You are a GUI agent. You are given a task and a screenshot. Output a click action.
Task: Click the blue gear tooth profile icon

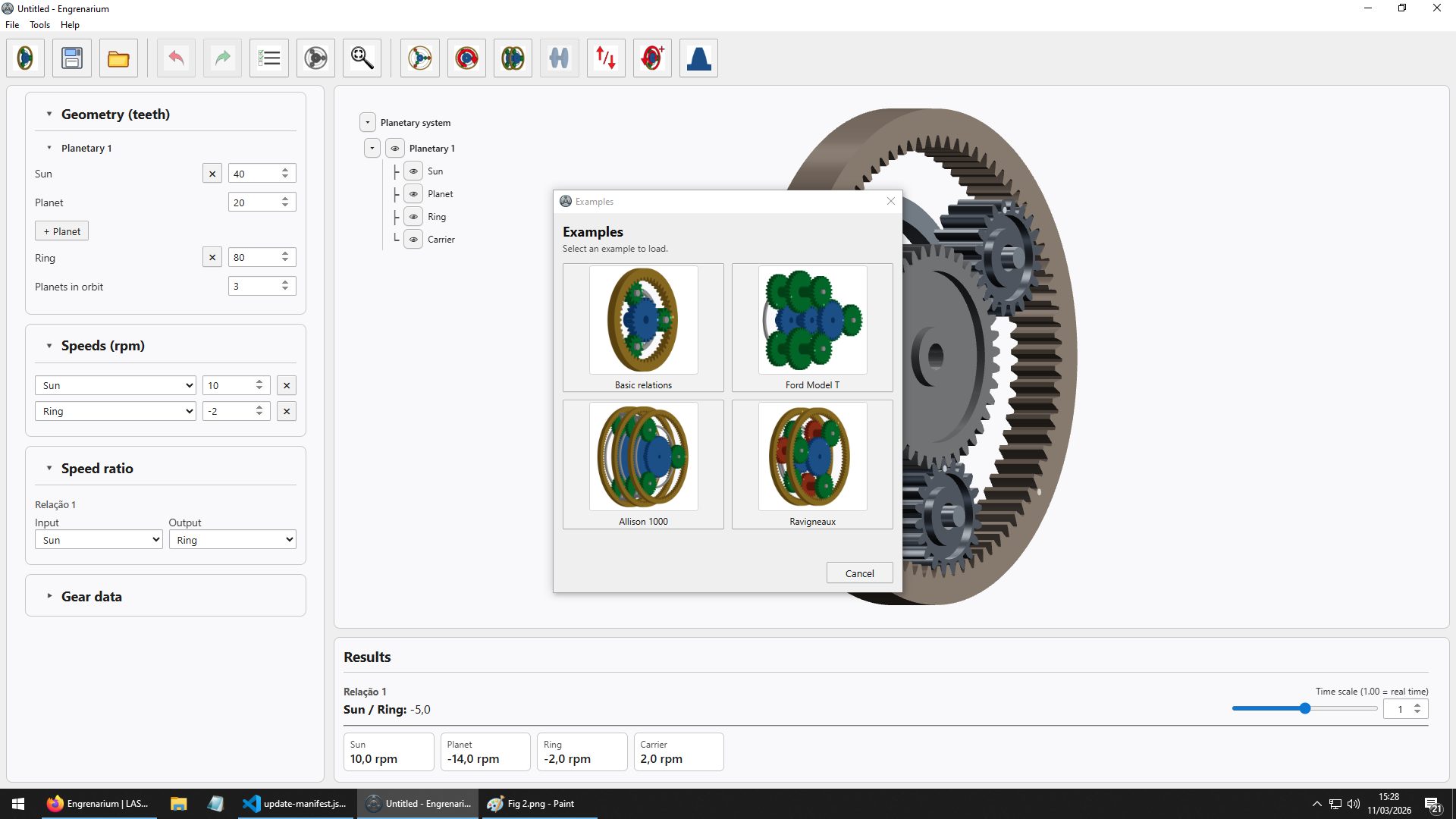698,58
